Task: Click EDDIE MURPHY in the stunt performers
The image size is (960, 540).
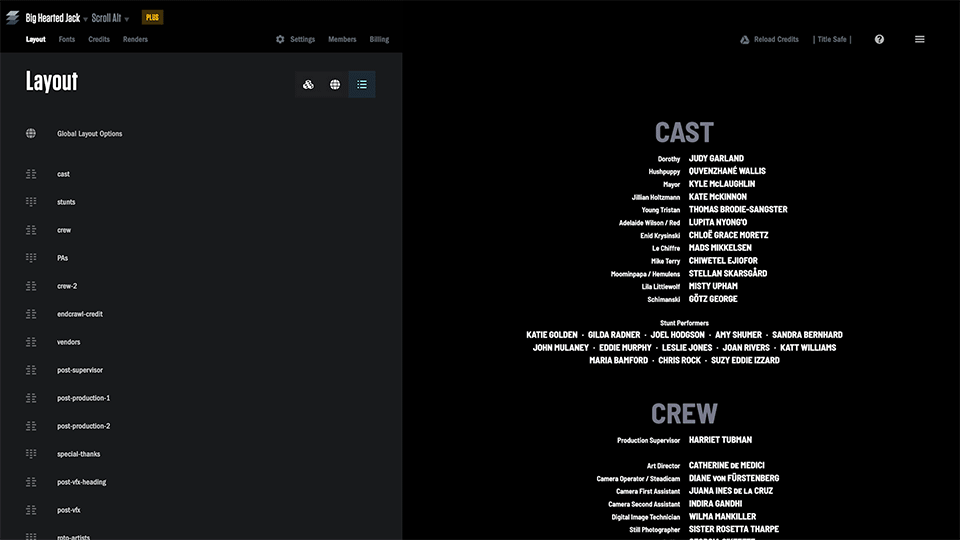Action: [625, 347]
